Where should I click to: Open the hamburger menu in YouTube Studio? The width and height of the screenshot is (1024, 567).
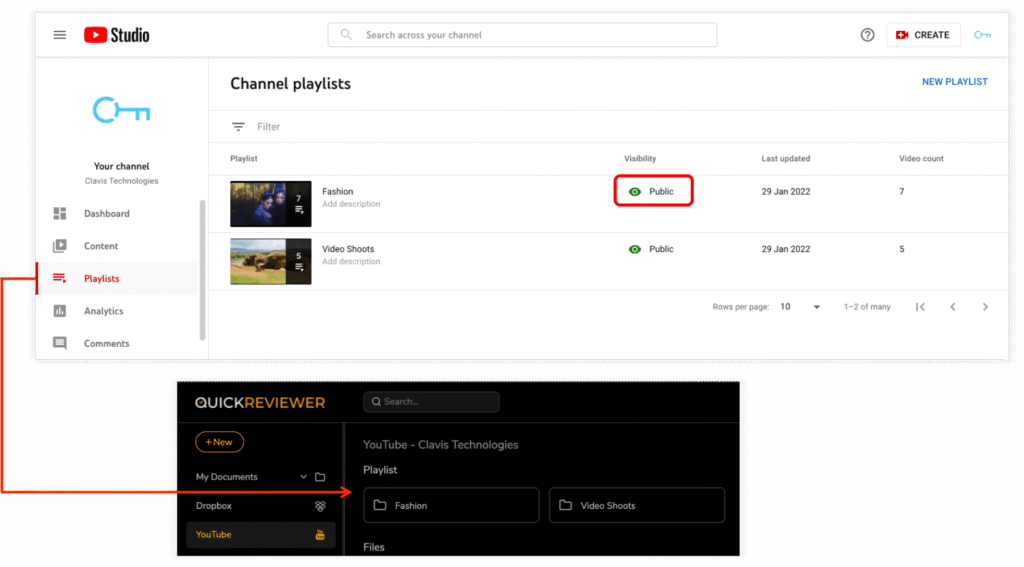[60, 35]
